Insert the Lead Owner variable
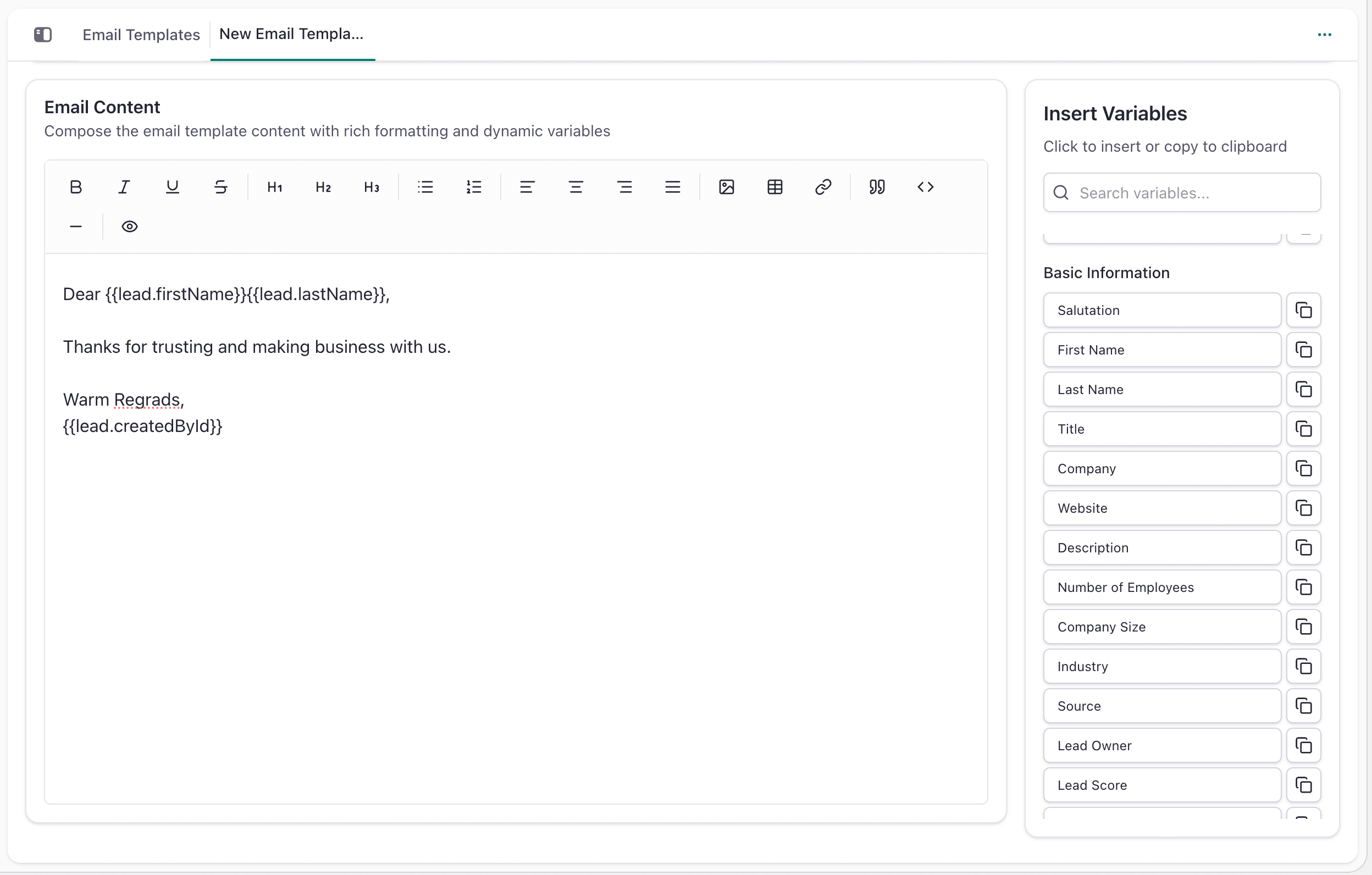 [x=1162, y=746]
